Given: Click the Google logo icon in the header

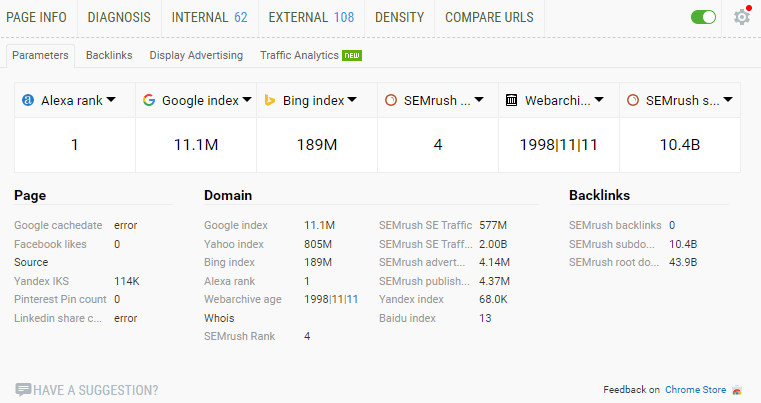Looking at the screenshot, I should tap(149, 101).
